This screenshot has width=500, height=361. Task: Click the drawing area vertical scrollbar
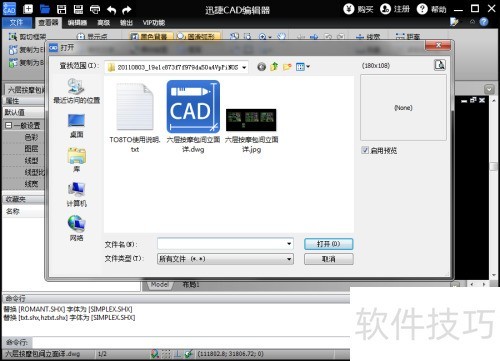pos(494,187)
